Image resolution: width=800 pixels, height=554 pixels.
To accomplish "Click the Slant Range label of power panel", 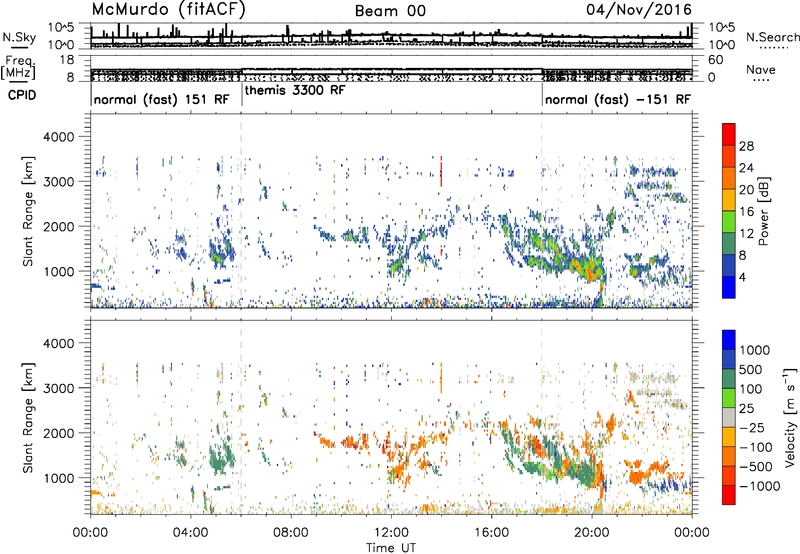I will [28, 211].
